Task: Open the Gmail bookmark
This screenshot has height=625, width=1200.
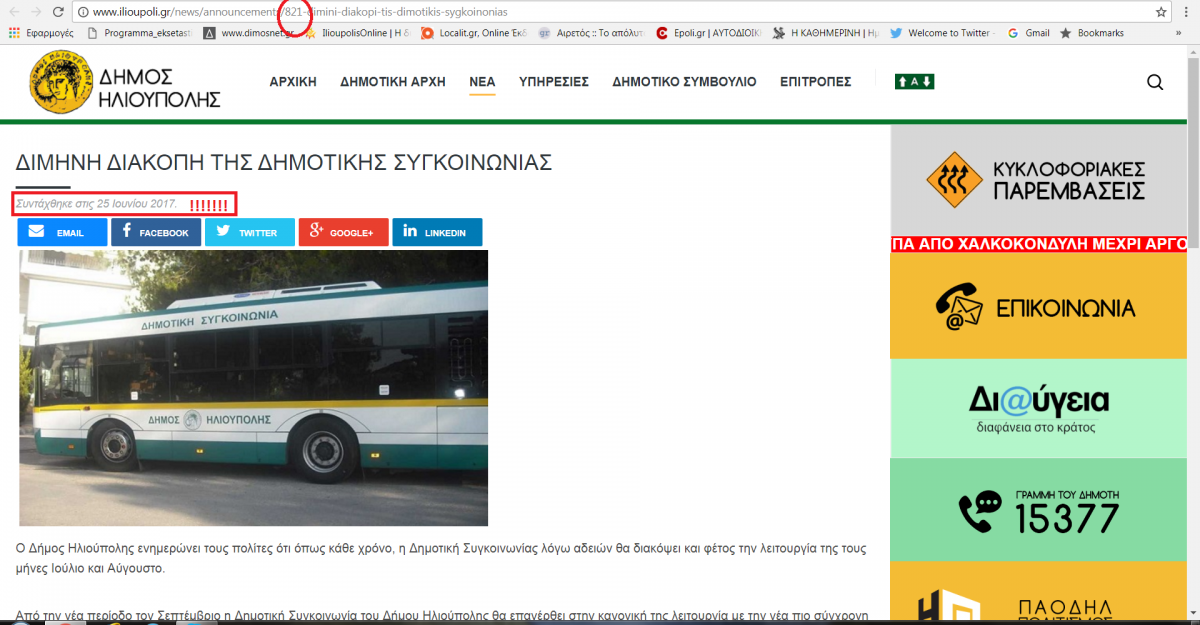Action: pos(1029,33)
